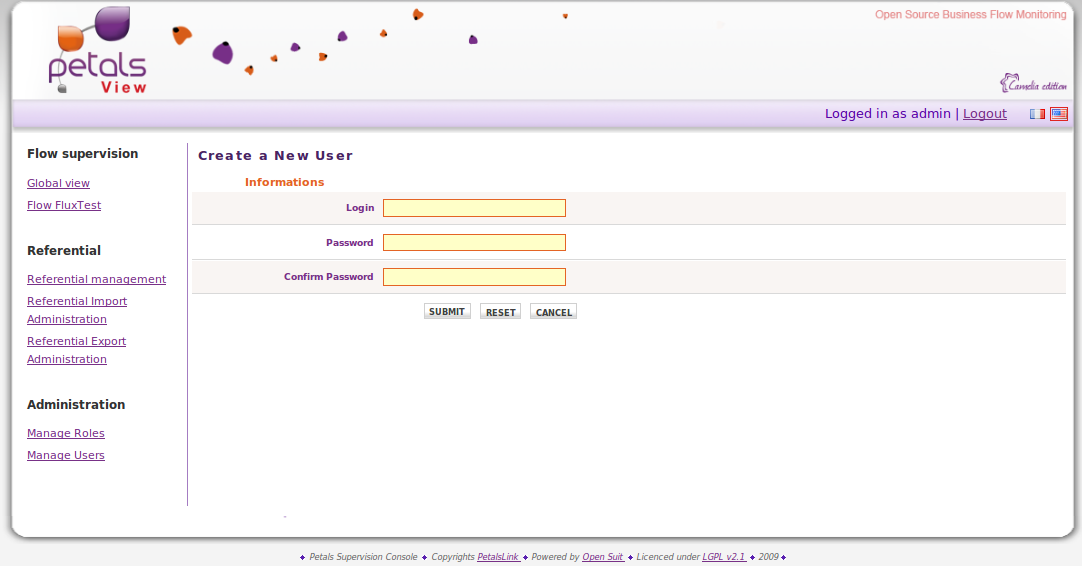Open the Global view link
Viewport: 1082px width, 566px height.
click(x=58, y=184)
